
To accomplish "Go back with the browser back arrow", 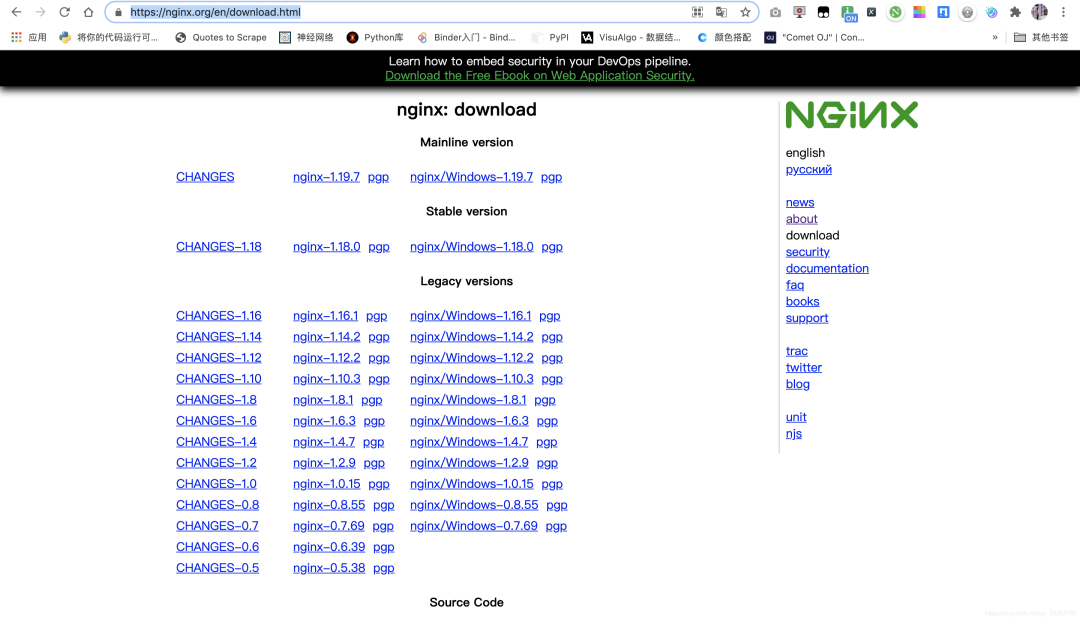I will click(17, 12).
